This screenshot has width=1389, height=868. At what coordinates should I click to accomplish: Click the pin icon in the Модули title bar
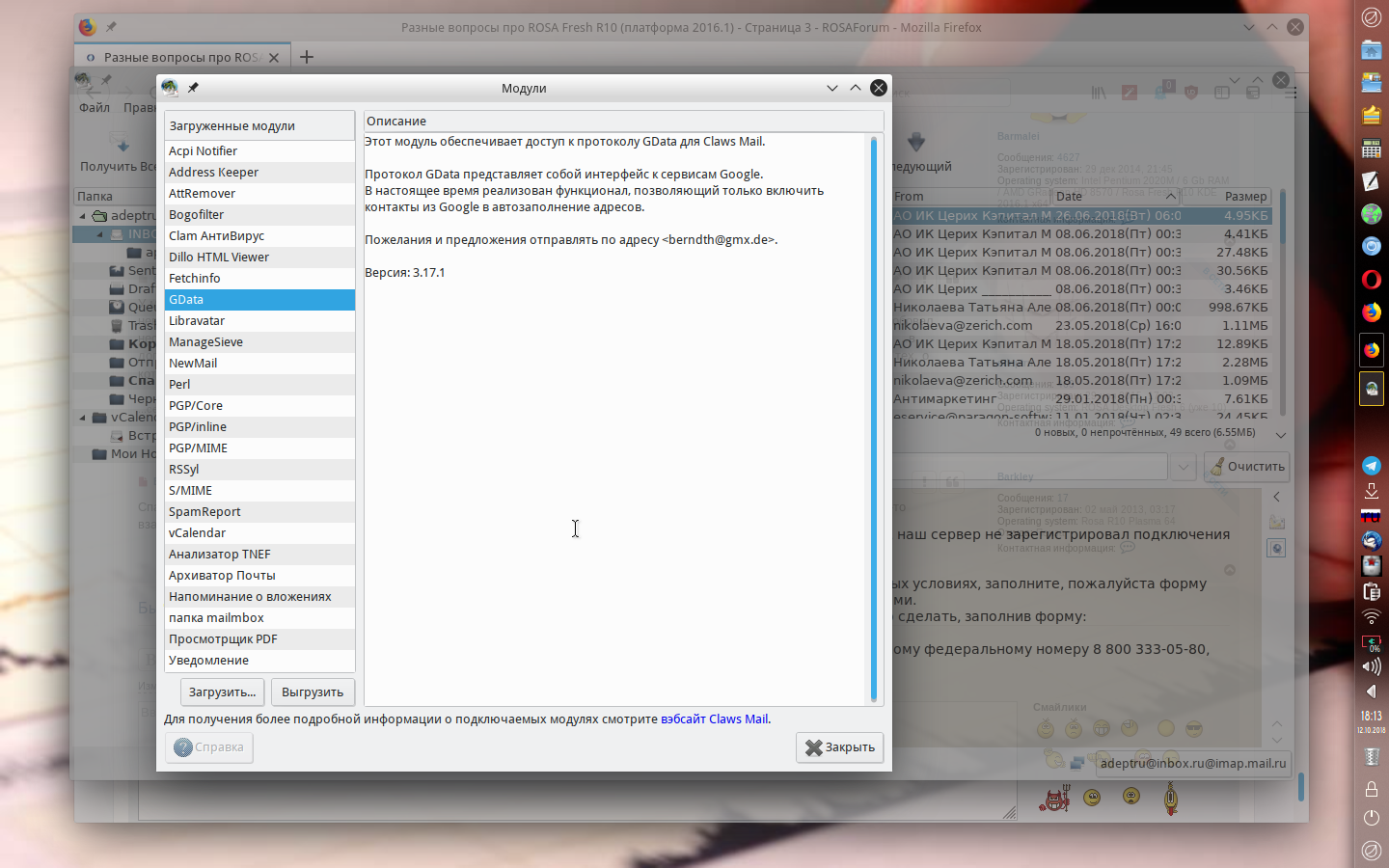(x=193, y=88)
